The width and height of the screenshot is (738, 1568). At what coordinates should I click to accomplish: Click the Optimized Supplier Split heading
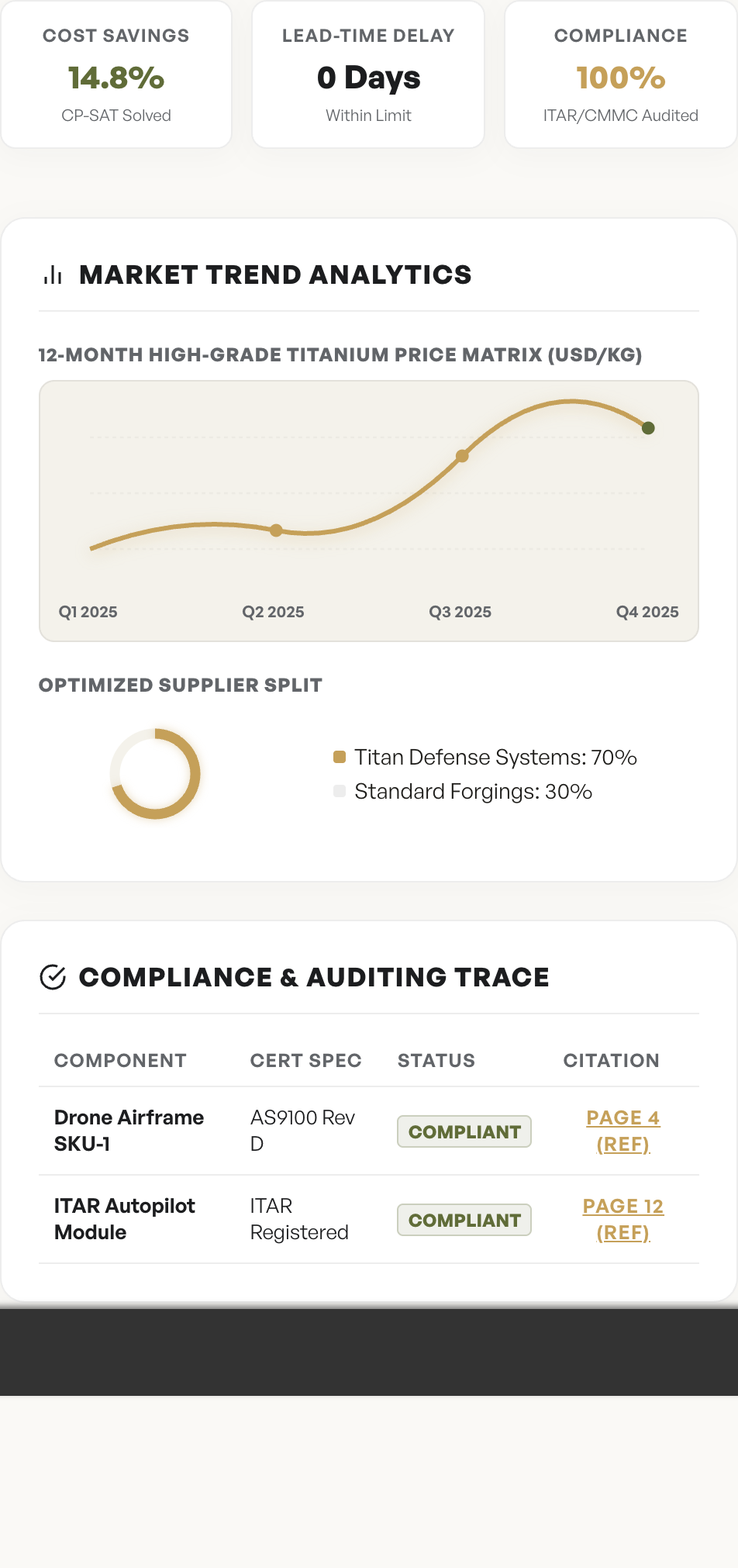pyautogui.click(x=181, y=686)
